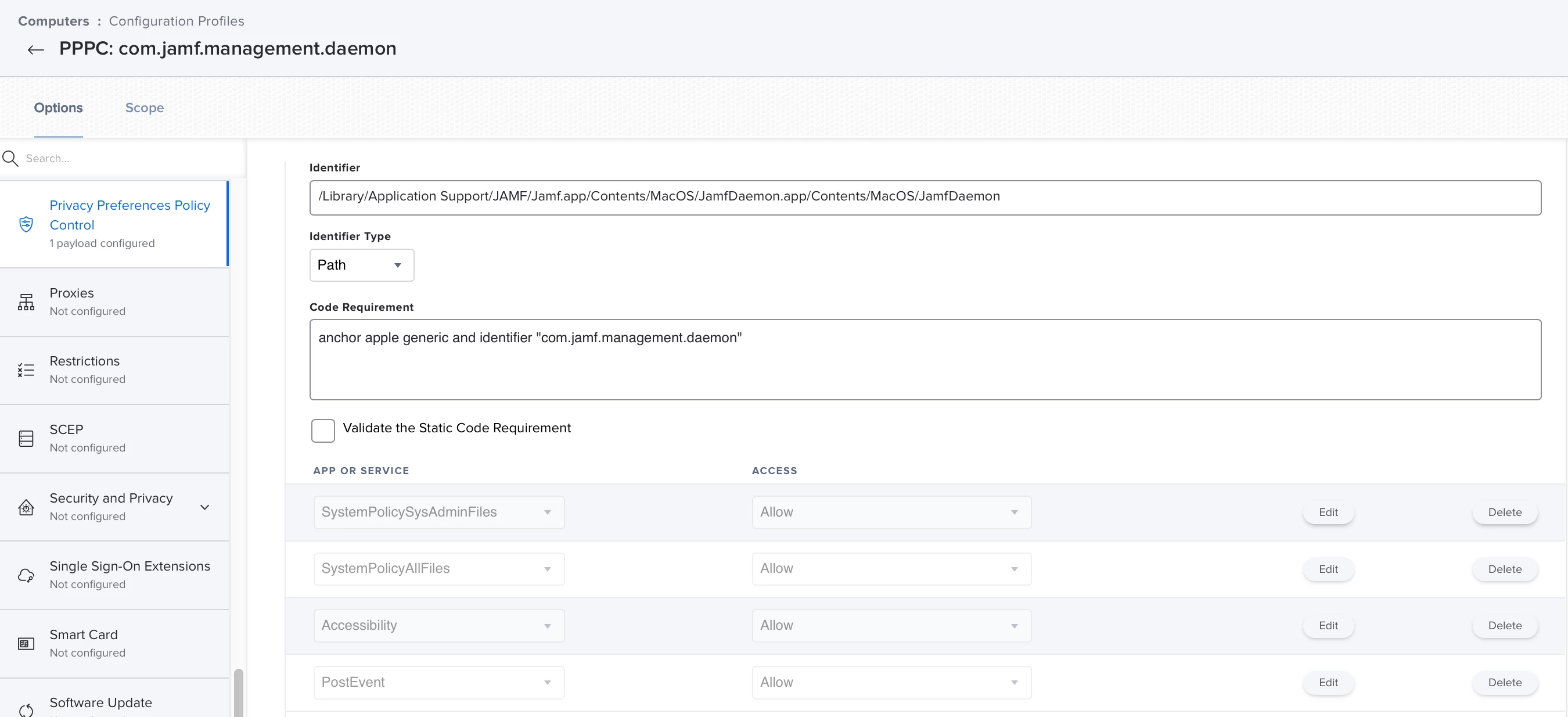Open the SystemPolicySysAdminFiles service dropdown
The image size is (1568, 717).
pyautogui.click(x=439, y=512)
